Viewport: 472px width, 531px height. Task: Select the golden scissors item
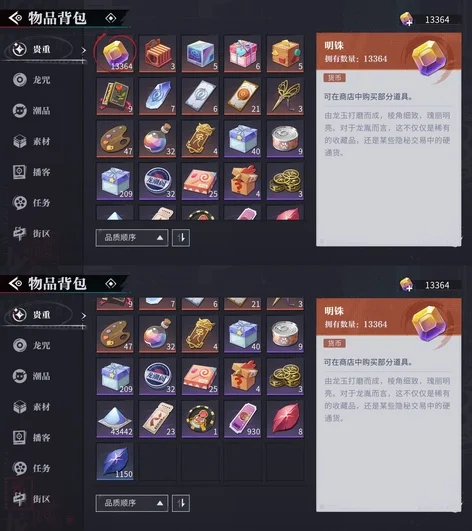(x=285, y=96)
